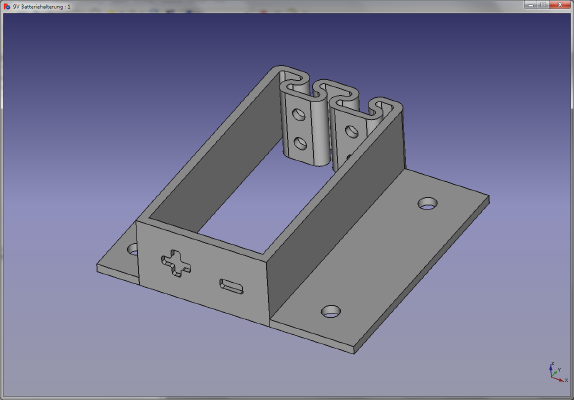Select the front mounting hole on the right flange
The width and height of the screenshot is (574, 400).
click(x=331, y=311)
